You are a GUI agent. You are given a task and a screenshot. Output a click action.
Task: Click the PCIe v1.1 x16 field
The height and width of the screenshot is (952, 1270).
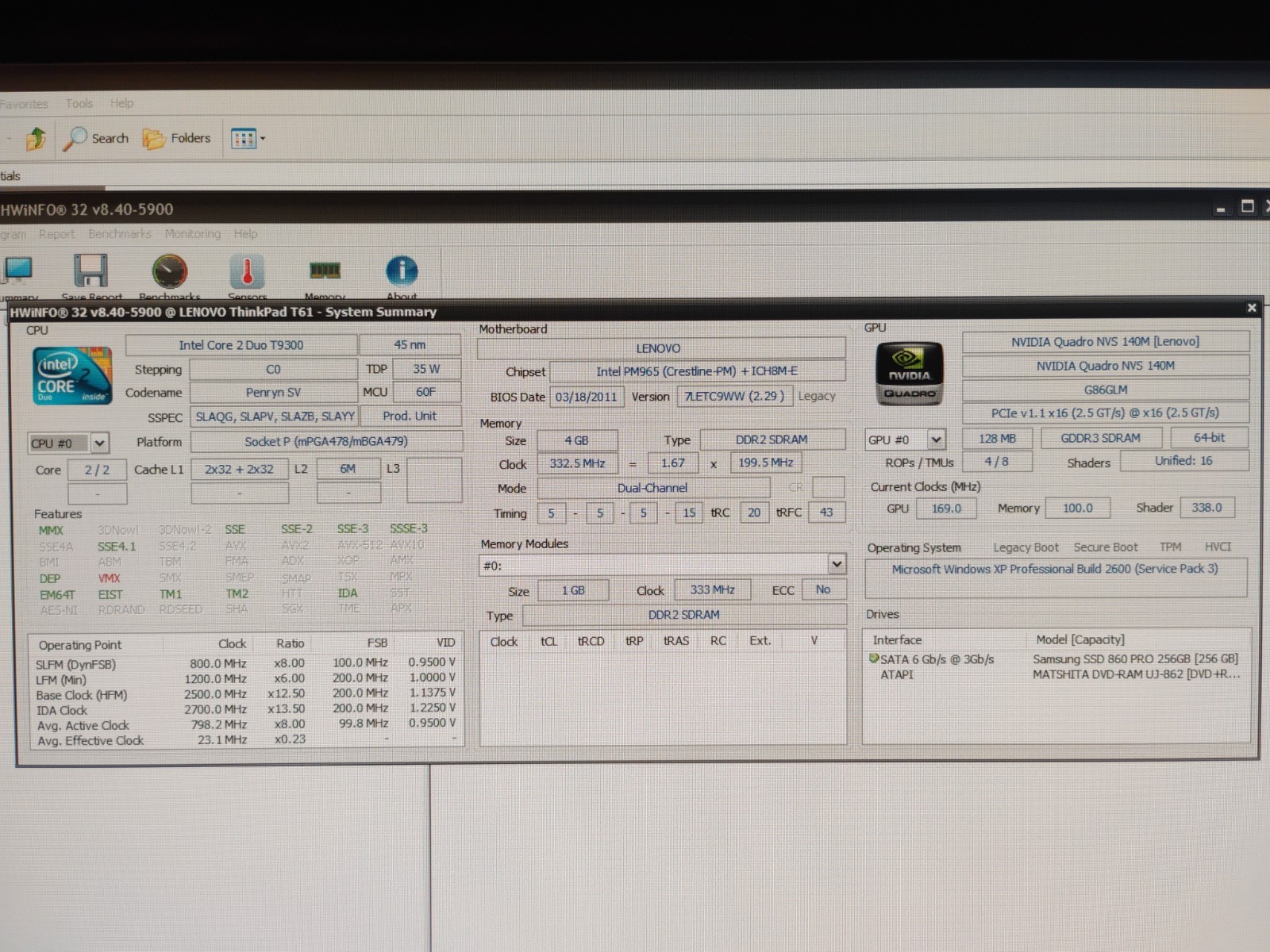1105,413
